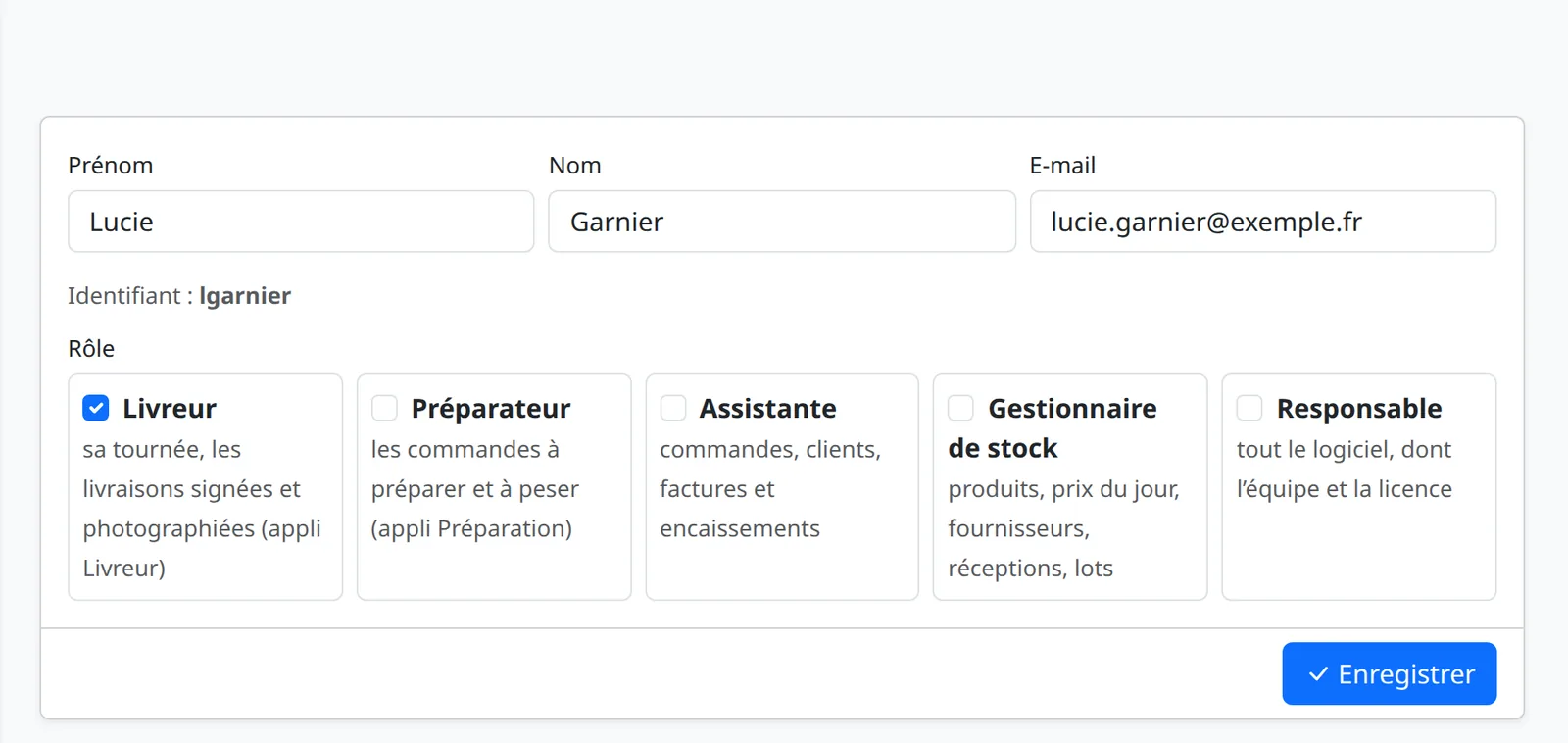Click the identifier text lgarnier
Screen dimensions: 1568x743
click(245, 296)
